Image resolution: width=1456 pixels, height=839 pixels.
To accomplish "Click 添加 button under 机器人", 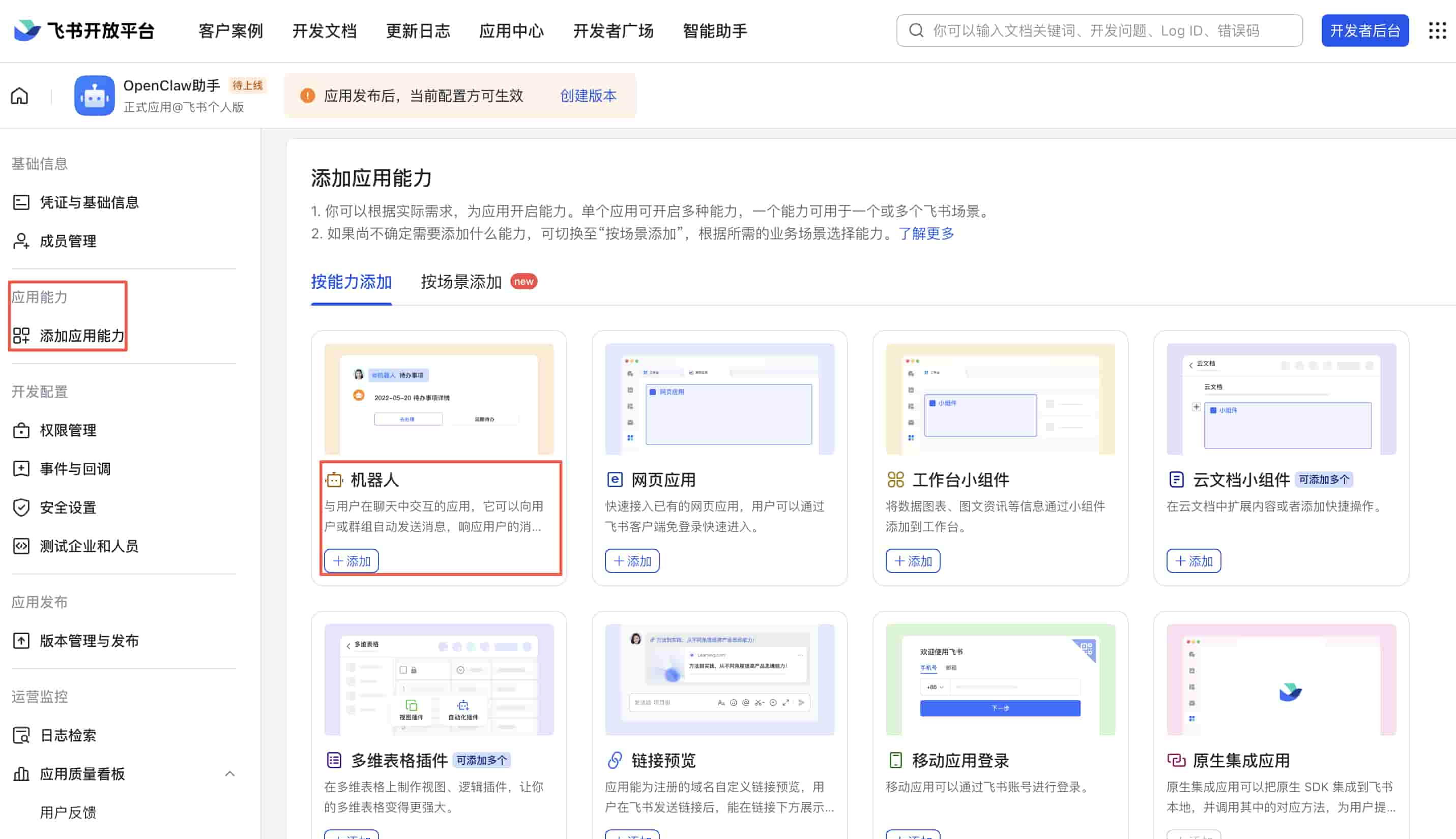I will (x=351, y=561).
